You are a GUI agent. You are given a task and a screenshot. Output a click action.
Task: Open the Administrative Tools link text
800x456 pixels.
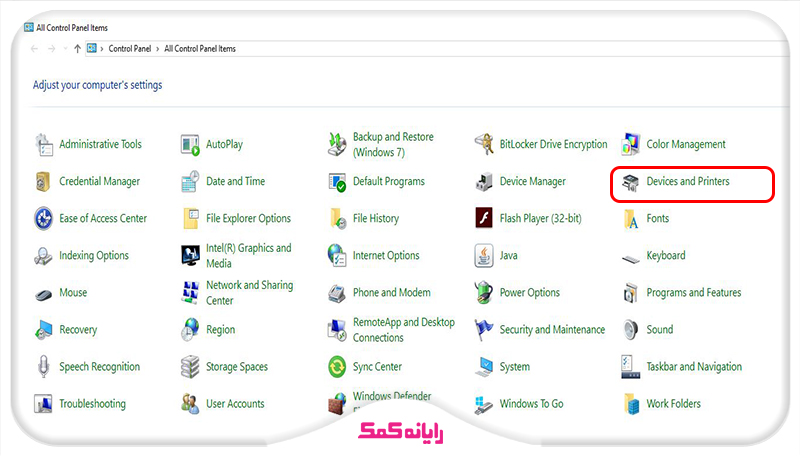tap(101, 144)
